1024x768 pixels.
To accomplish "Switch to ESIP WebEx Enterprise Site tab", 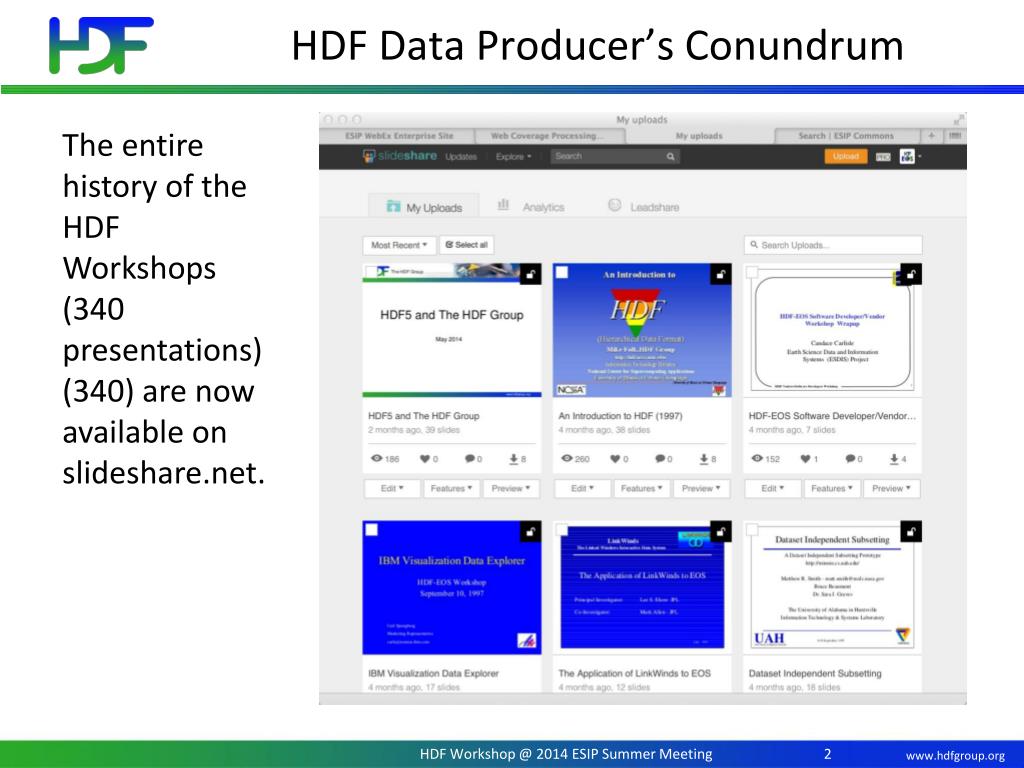I will (x=399, y=136).
